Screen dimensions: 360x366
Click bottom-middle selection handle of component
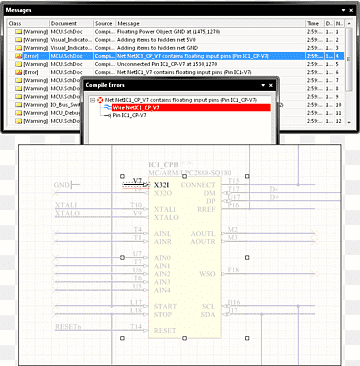(x=185, y=338)
